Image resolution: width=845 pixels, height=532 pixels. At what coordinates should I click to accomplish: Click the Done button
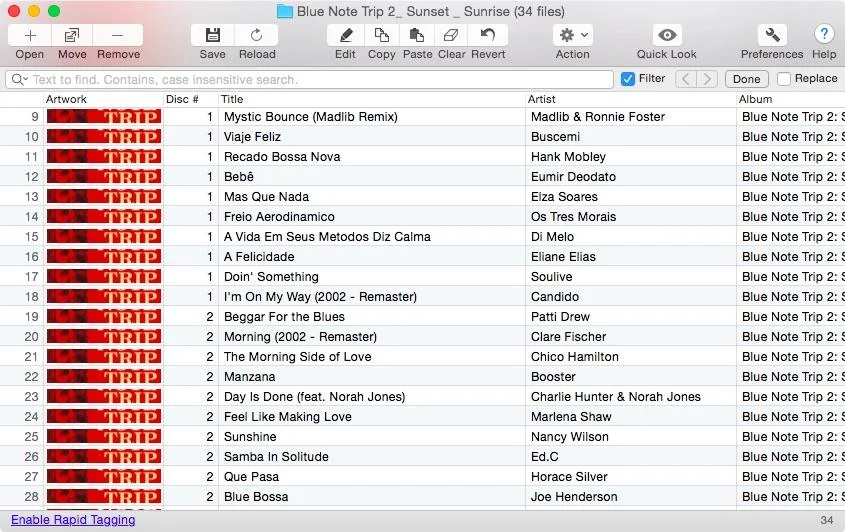[746, 79]
